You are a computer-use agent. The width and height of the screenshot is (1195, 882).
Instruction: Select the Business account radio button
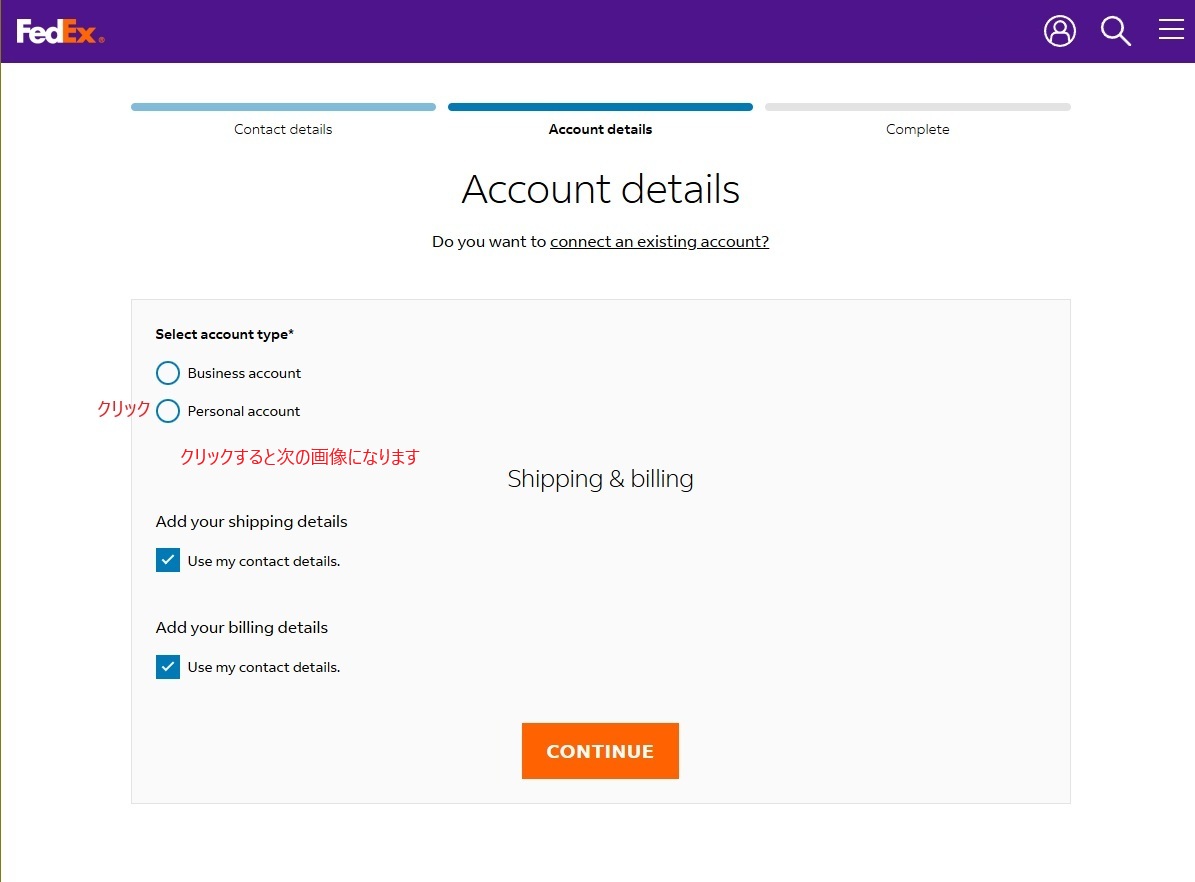coord(168,373)
